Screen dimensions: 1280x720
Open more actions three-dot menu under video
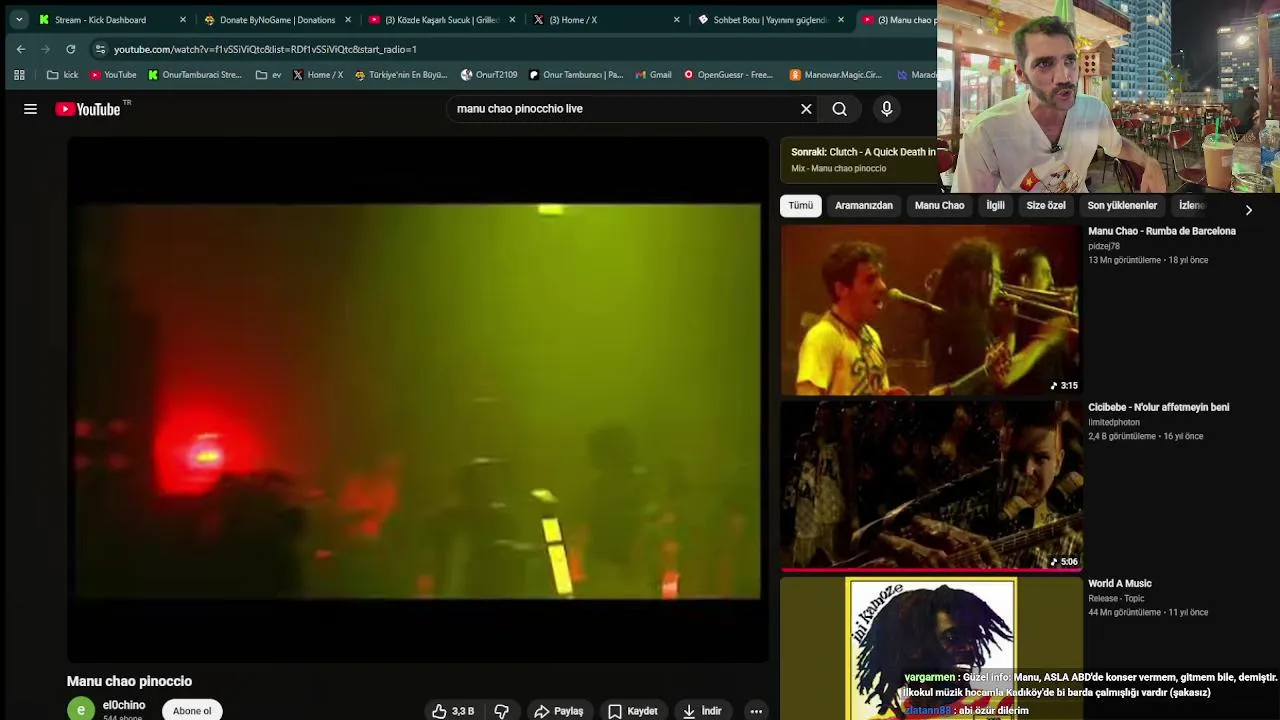point(756,711)
